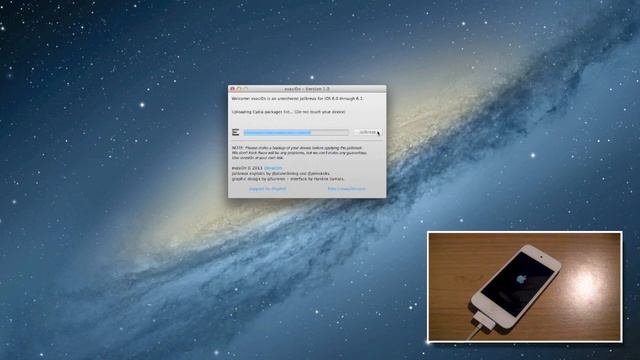Click the iPod touch video thumbnail
Image resolution: width=640 pixels, height=360 pixels.
click(524, 287)
